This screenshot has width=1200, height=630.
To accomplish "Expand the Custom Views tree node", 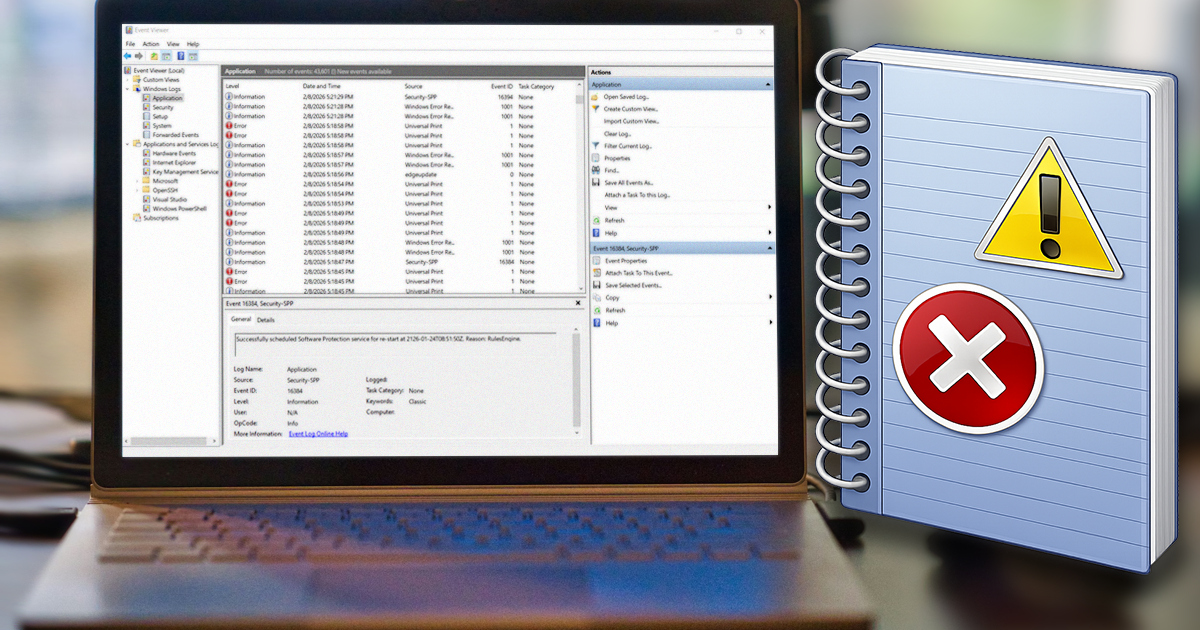I will tap(128, 80).
